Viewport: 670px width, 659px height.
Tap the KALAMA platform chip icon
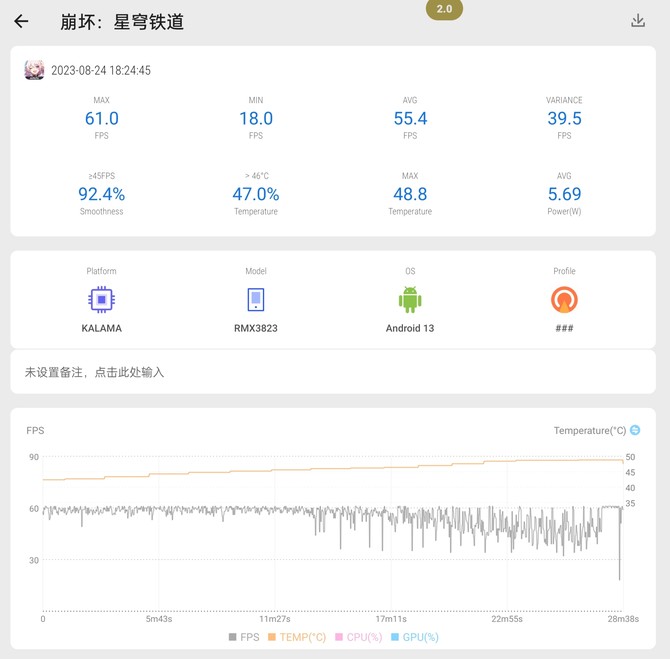point(101,300)
